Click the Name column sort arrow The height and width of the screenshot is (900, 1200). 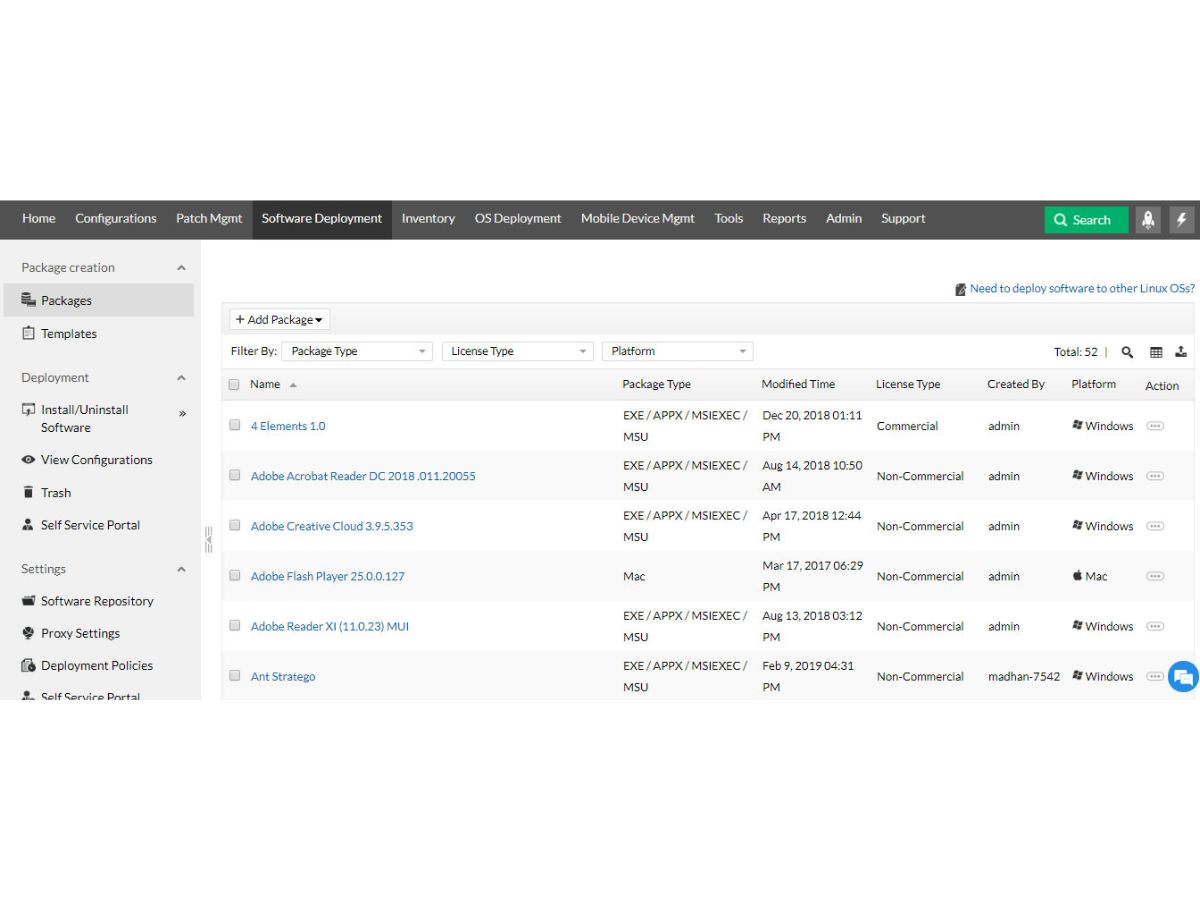coord(293,385)
